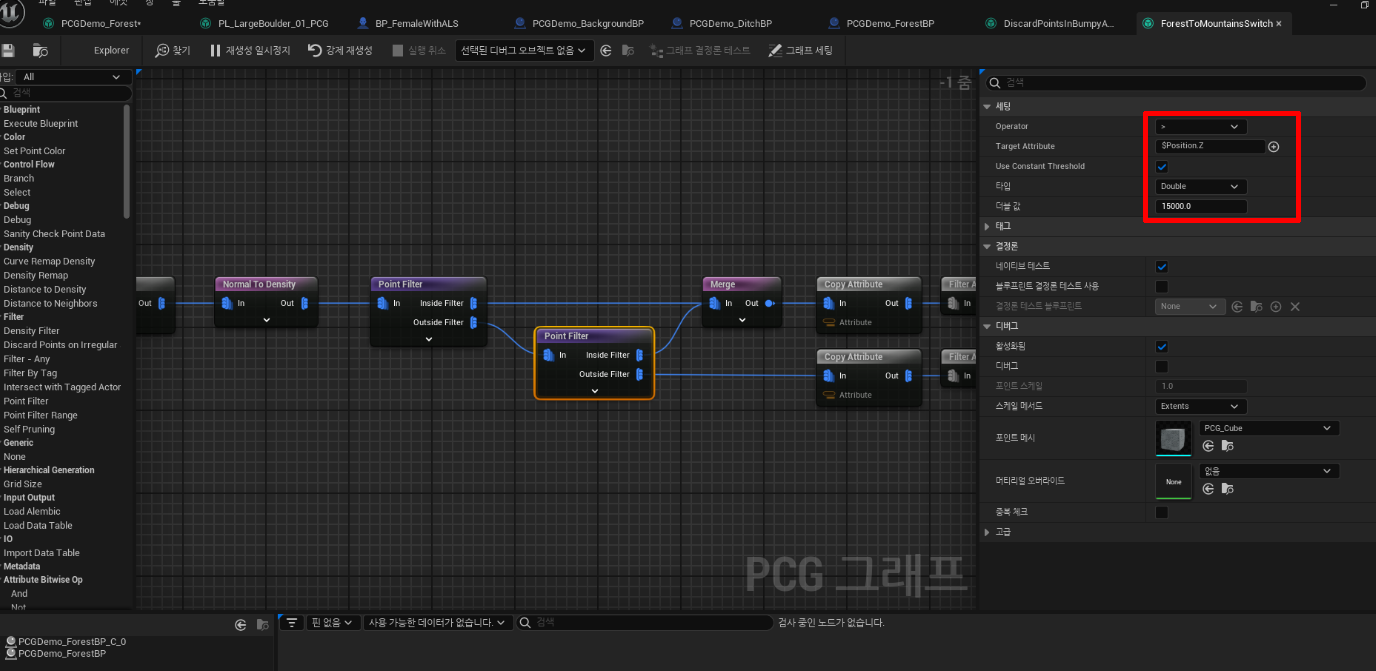Open the Operator dropdown
Screen dimensions: 1376x671
pyautogui.click(x=1200, y=126)
